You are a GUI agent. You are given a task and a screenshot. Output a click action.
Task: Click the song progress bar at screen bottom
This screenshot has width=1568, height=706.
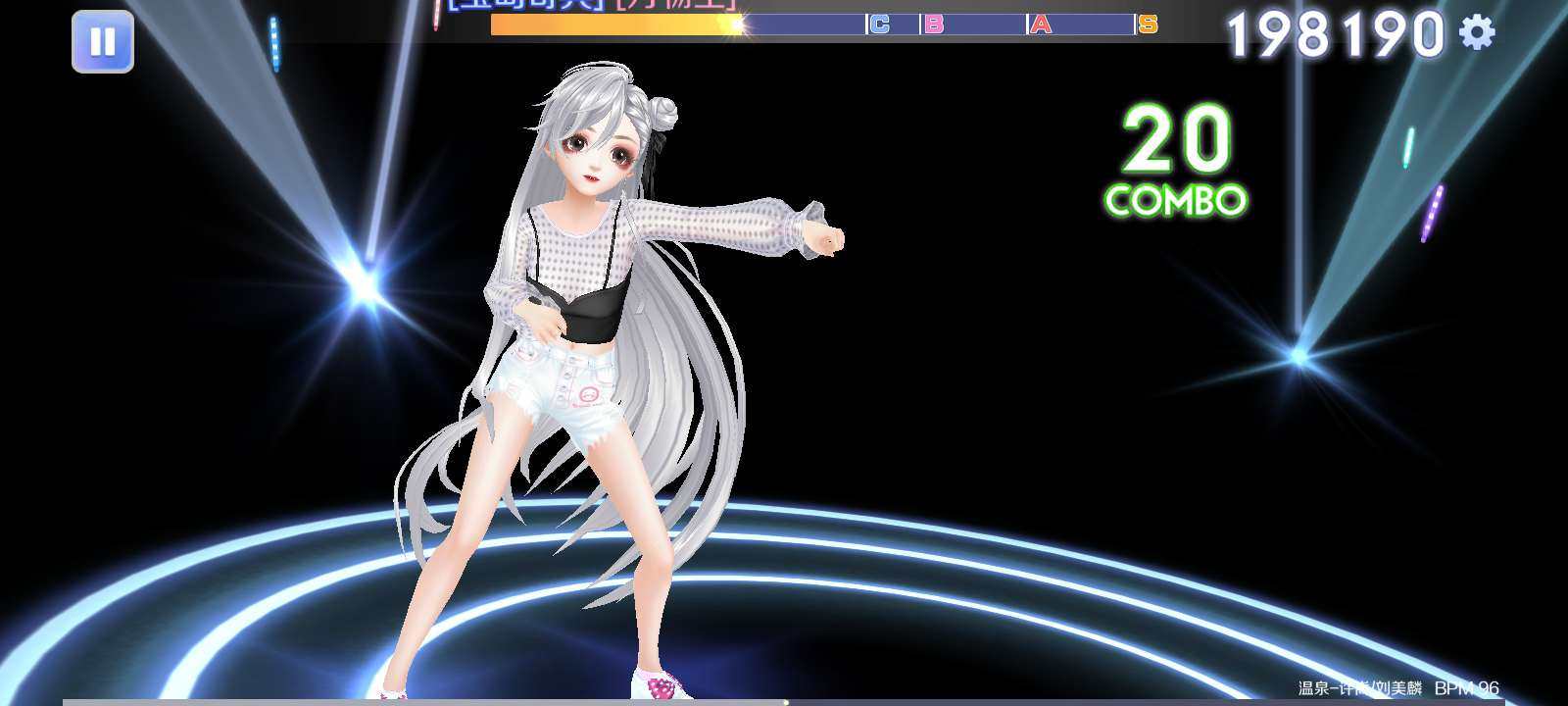[x=784, y=702]
